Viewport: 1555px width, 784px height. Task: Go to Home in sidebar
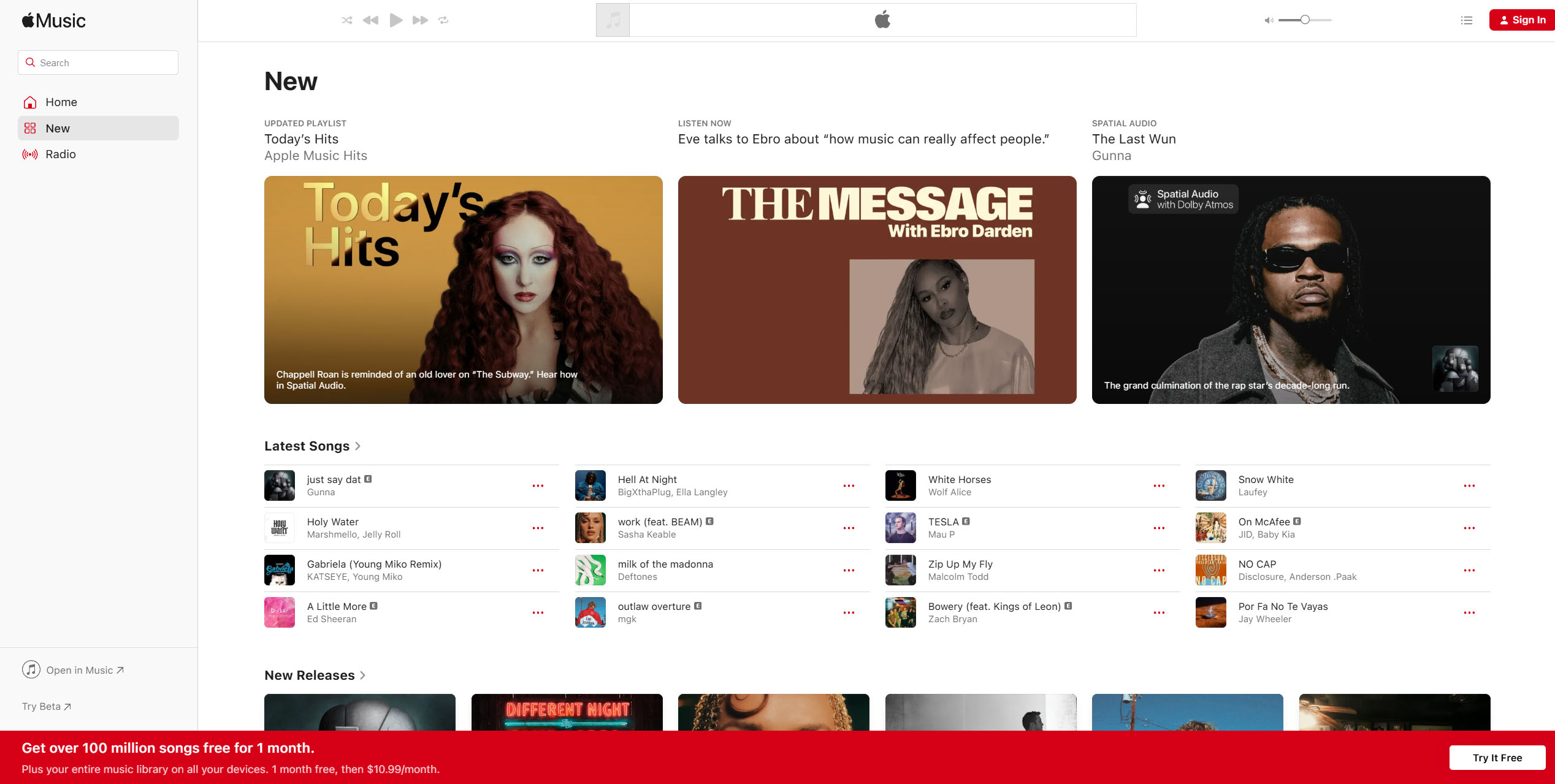(98, 102)
